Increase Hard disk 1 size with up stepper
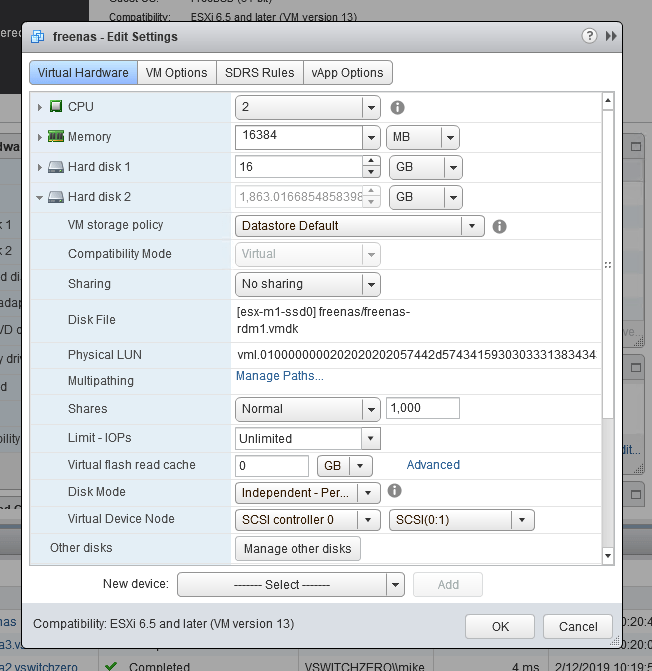The width and height of the screenshot is (652, 671). point(371,161)
